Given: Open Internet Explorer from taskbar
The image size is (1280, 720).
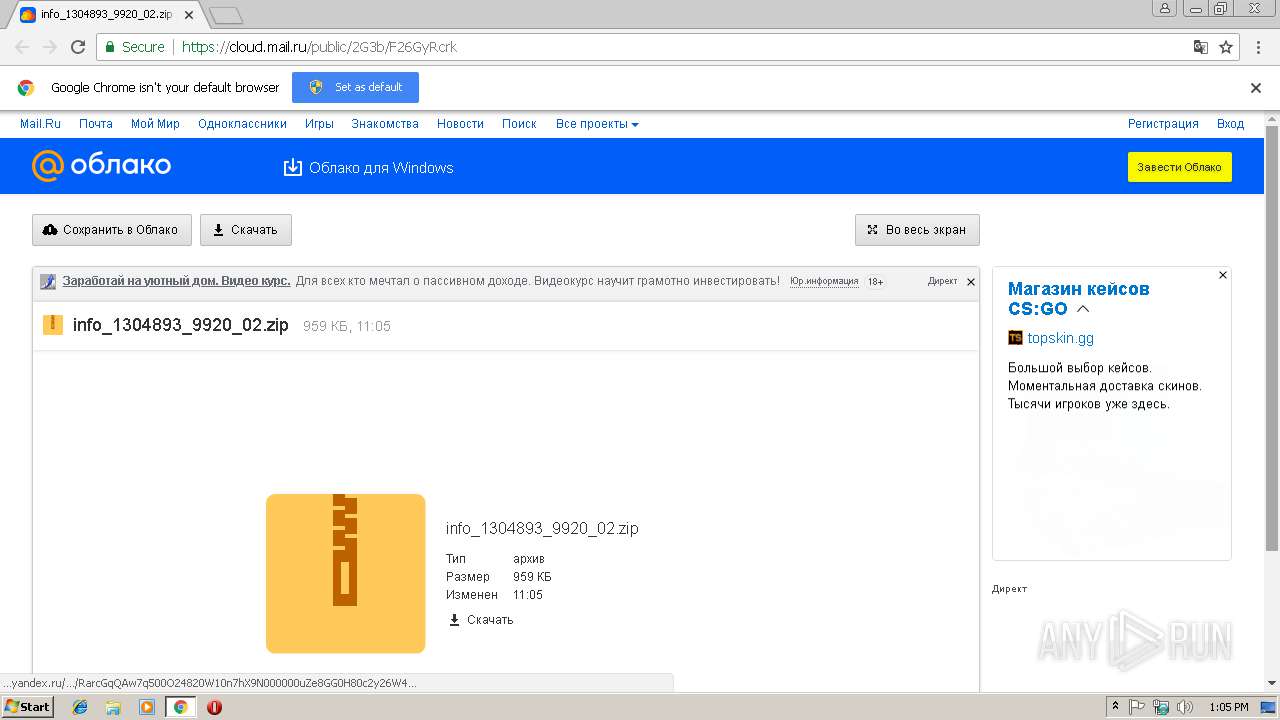Looking at the screenshot, I should click(80, 707).
